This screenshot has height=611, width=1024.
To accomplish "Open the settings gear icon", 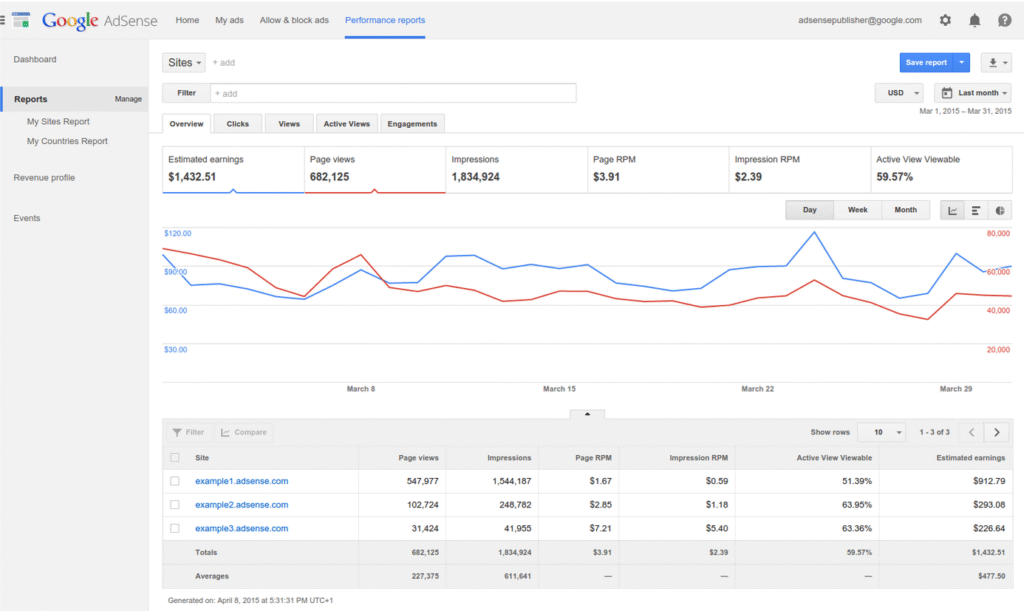I will pos(945,20).
